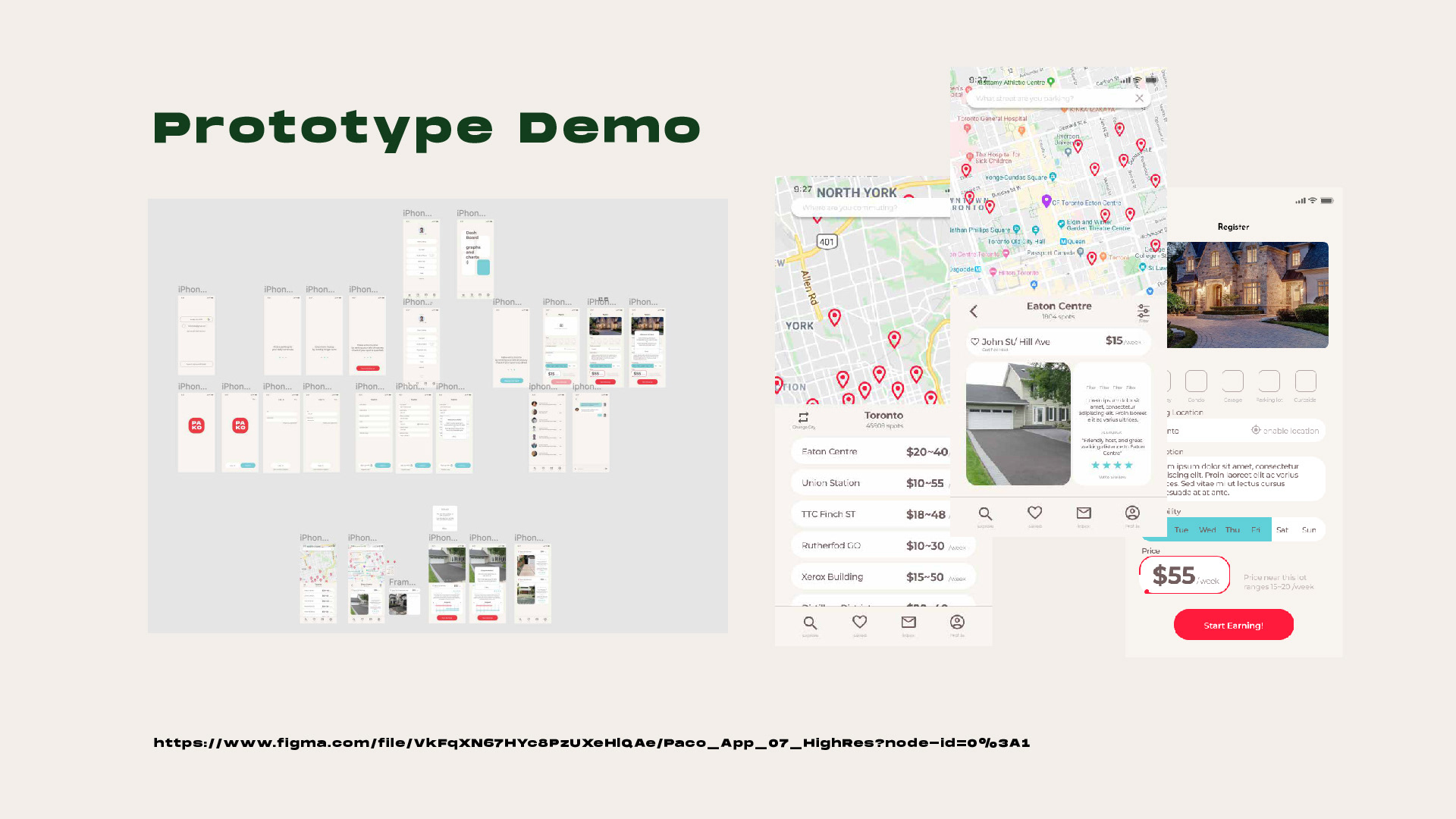Toggle Tue availability
This screenshot has width=1456, height=819.
click(x=1181, y=530)
